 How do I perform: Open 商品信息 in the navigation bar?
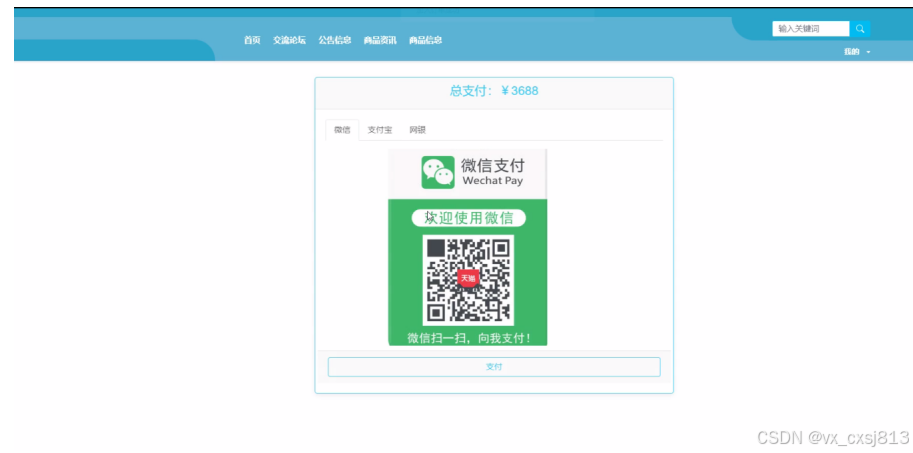pos(426,40)
